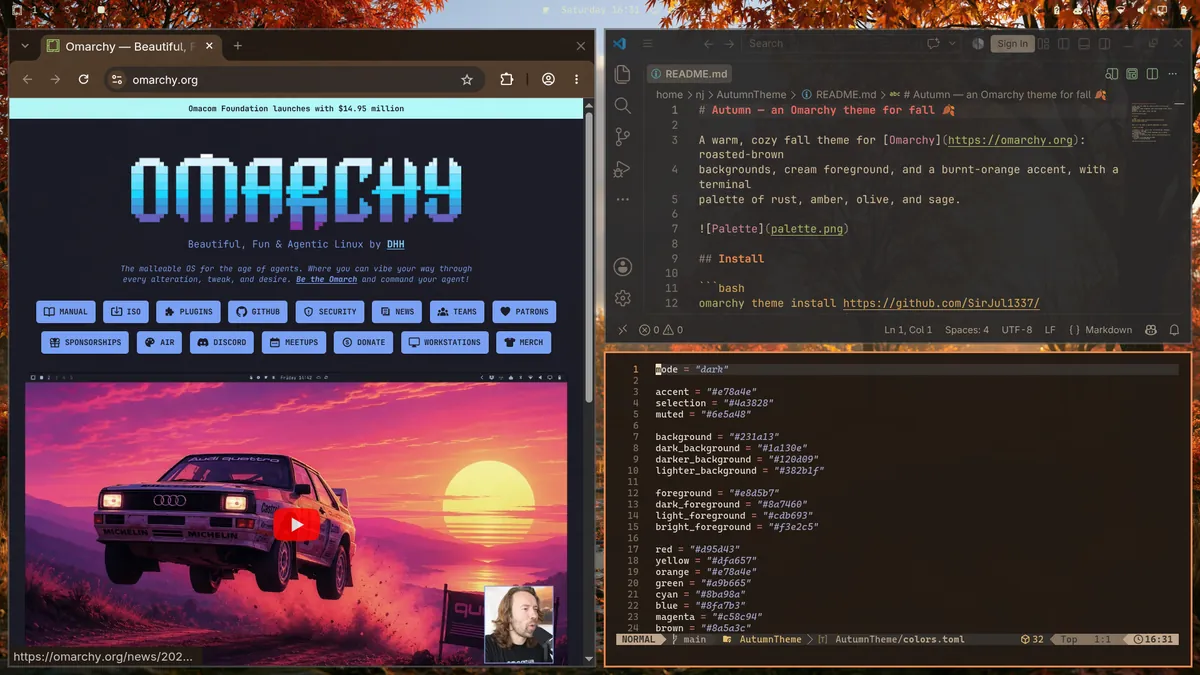This screenshot has width=1200, height=675.
Task: Expand the nj breadcrumb in VS Code
Action: click(700, 95)
